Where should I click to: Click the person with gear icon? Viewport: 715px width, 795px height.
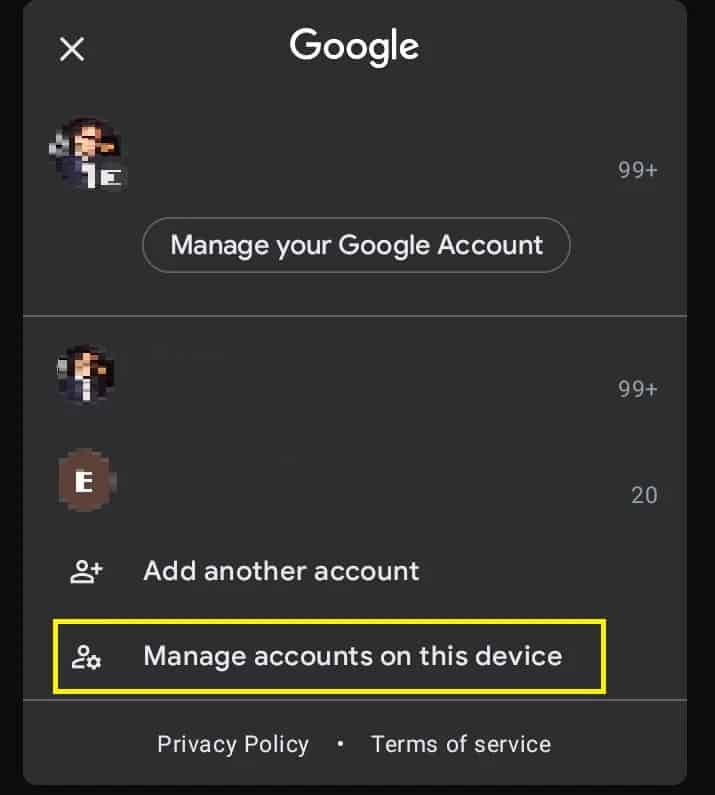click(x=86, y=657)
